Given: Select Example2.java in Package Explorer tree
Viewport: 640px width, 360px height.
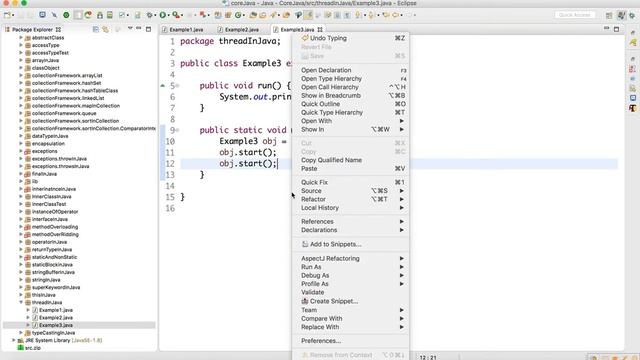Looking at the screenshot, I should pyautogui.click(x=56, y=318).
